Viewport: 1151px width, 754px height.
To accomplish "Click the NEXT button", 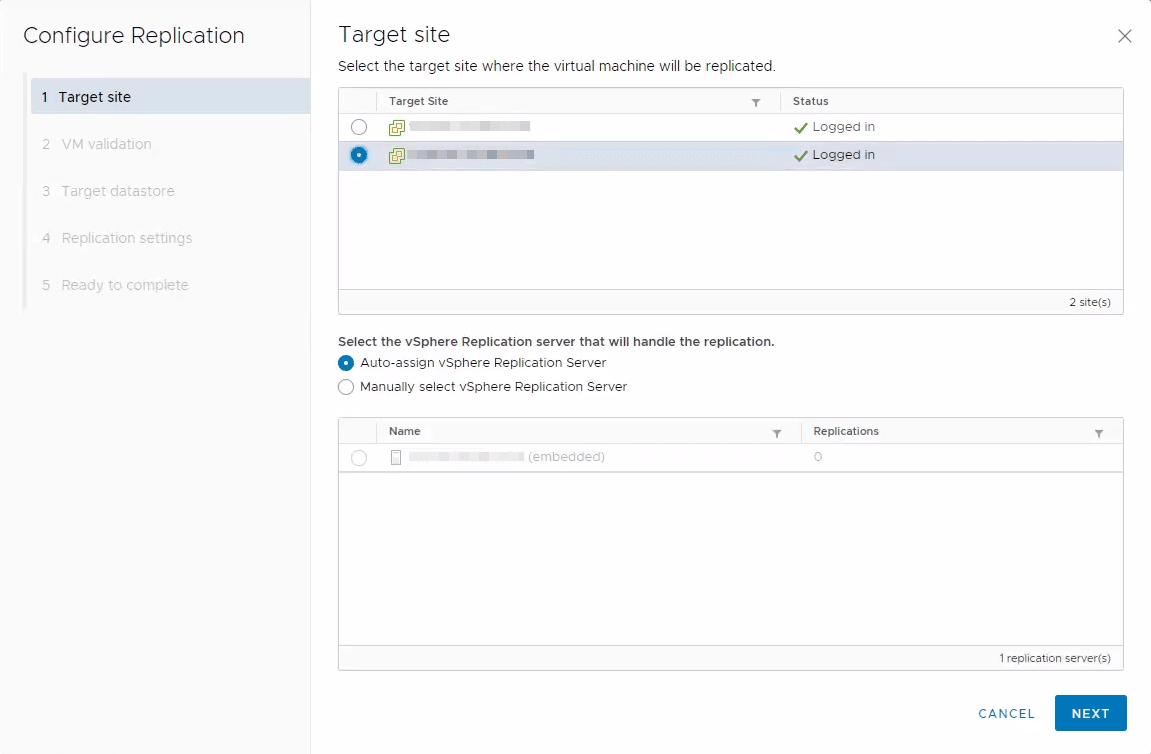I will (1090, 713).
